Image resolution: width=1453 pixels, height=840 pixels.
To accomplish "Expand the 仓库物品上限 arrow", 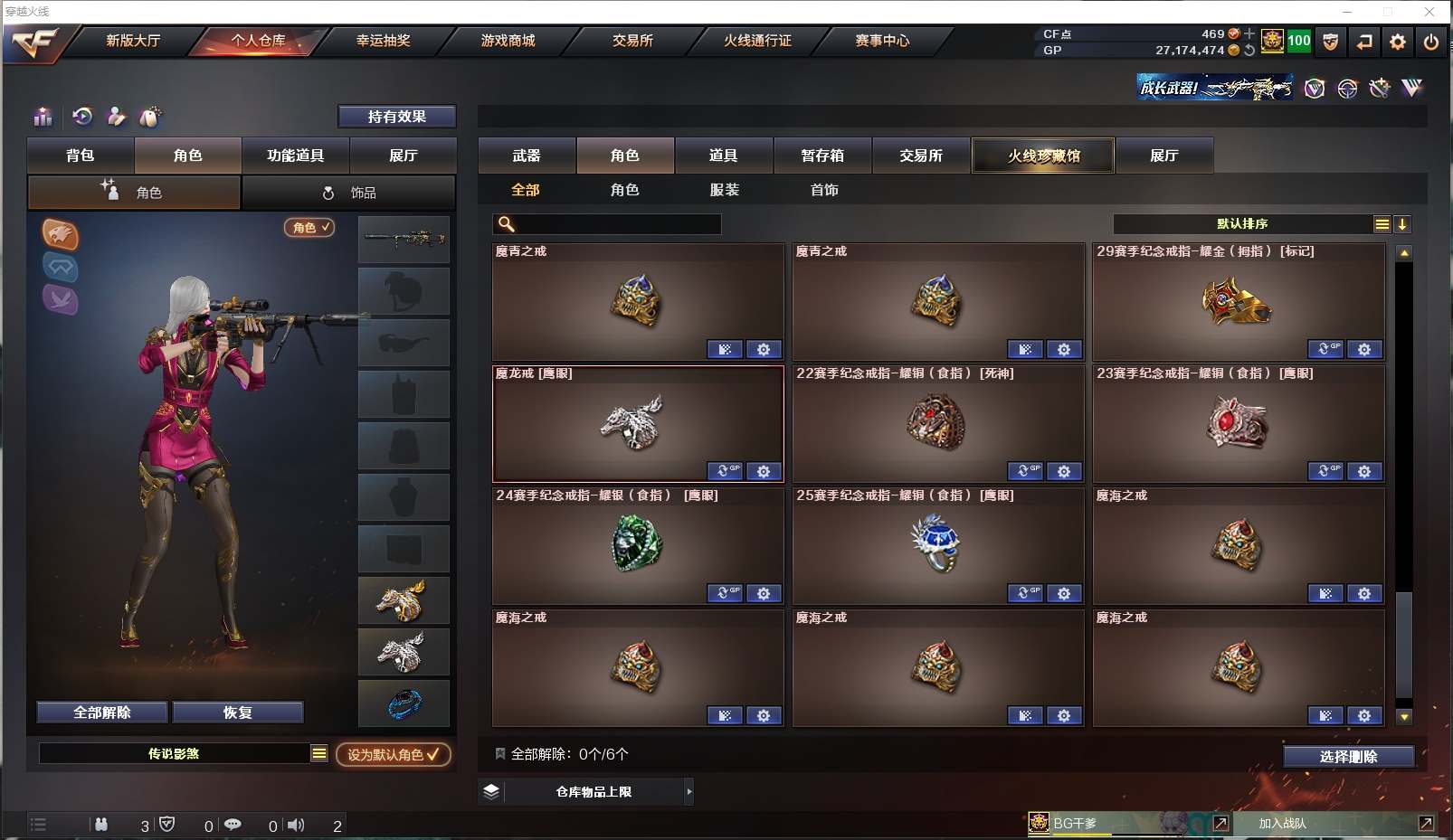I will tap(689, 791).
